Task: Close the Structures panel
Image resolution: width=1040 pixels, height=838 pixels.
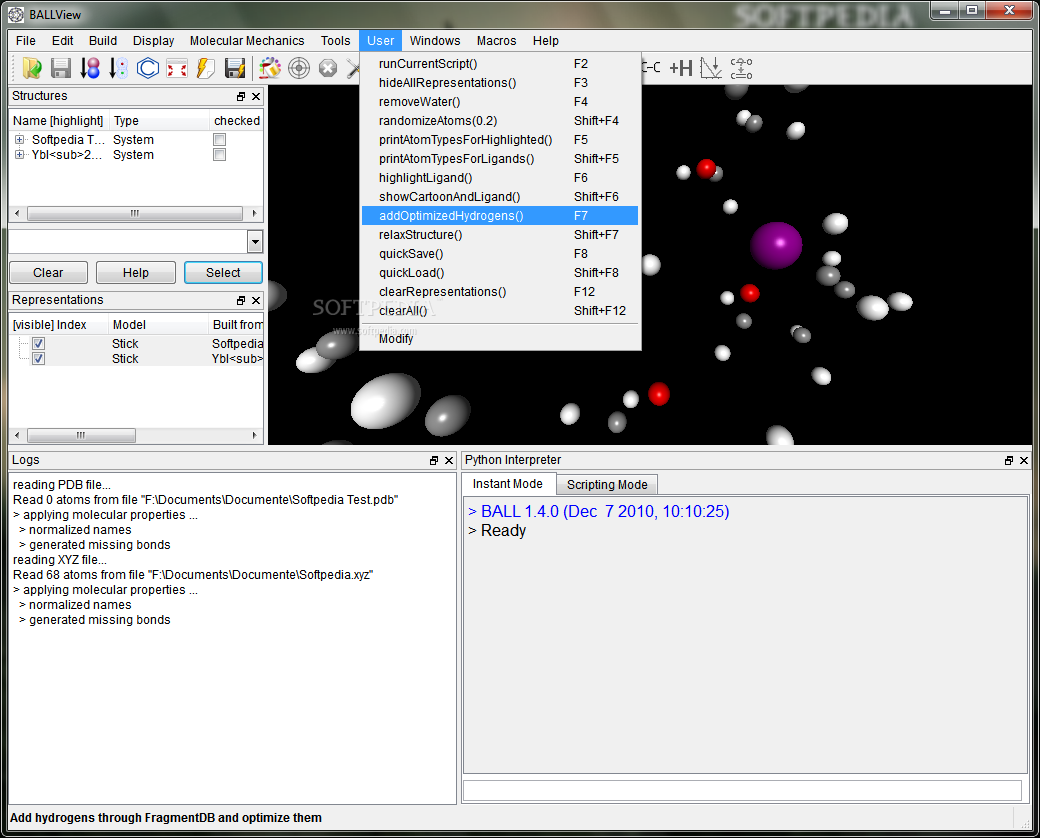Action: click(x=256, y=96)
